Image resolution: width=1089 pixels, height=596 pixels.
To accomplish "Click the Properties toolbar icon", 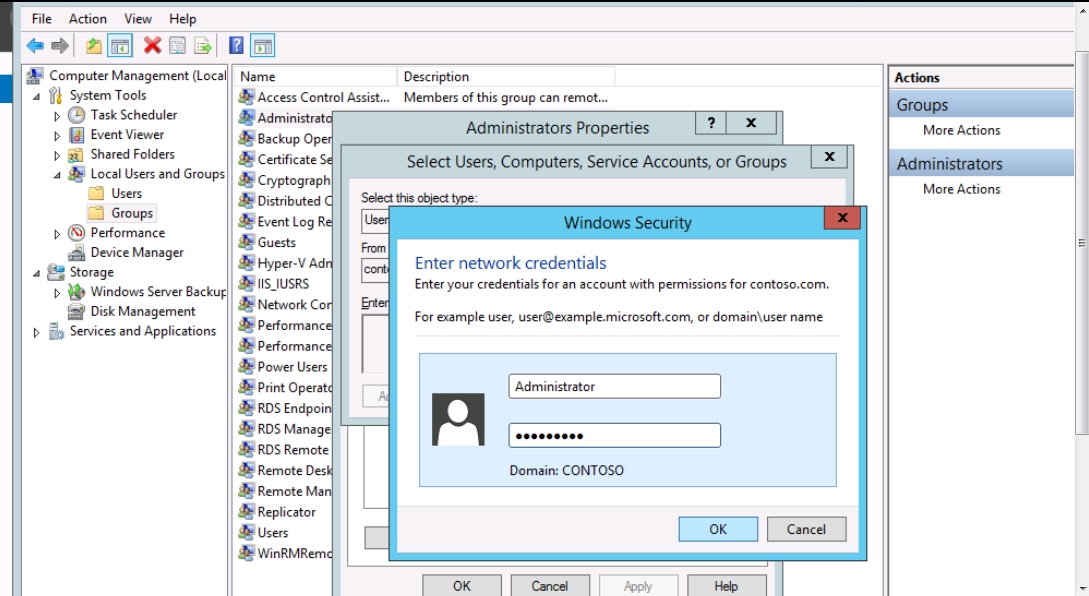I will coord(177,45).
